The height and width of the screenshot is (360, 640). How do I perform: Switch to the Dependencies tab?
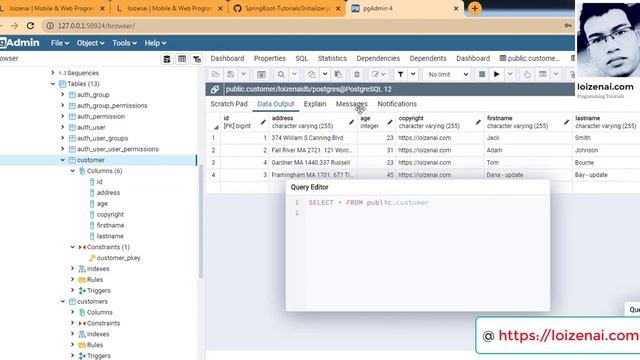coord(378,58)
